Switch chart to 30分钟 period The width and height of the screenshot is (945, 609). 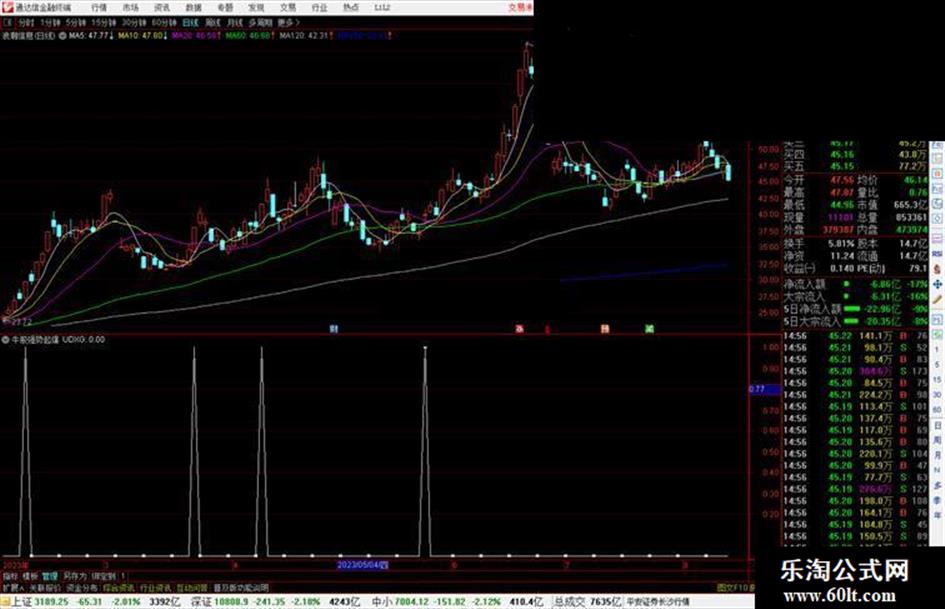pos(134,22)
